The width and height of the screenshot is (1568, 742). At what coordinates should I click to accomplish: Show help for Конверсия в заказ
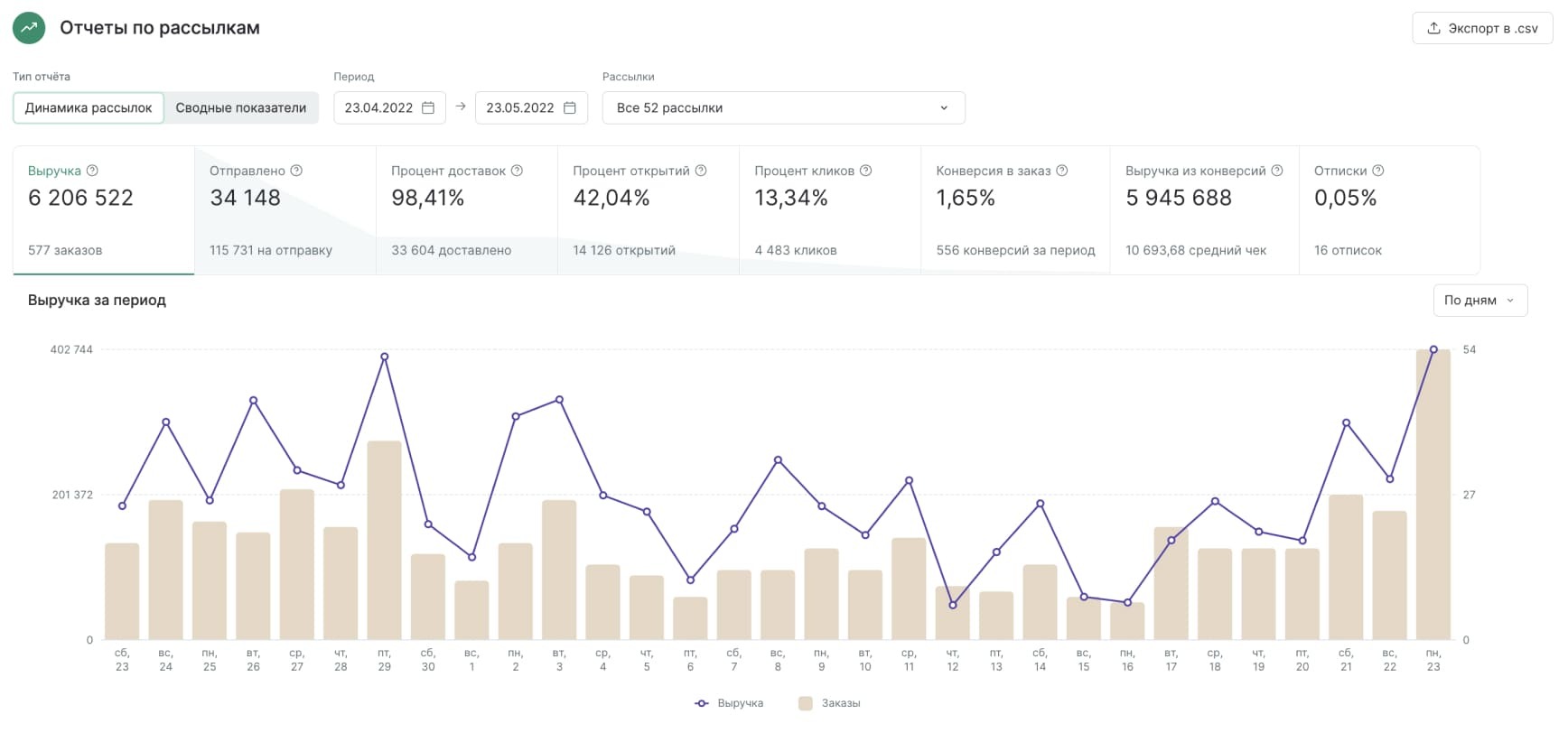pos(1062,171)
